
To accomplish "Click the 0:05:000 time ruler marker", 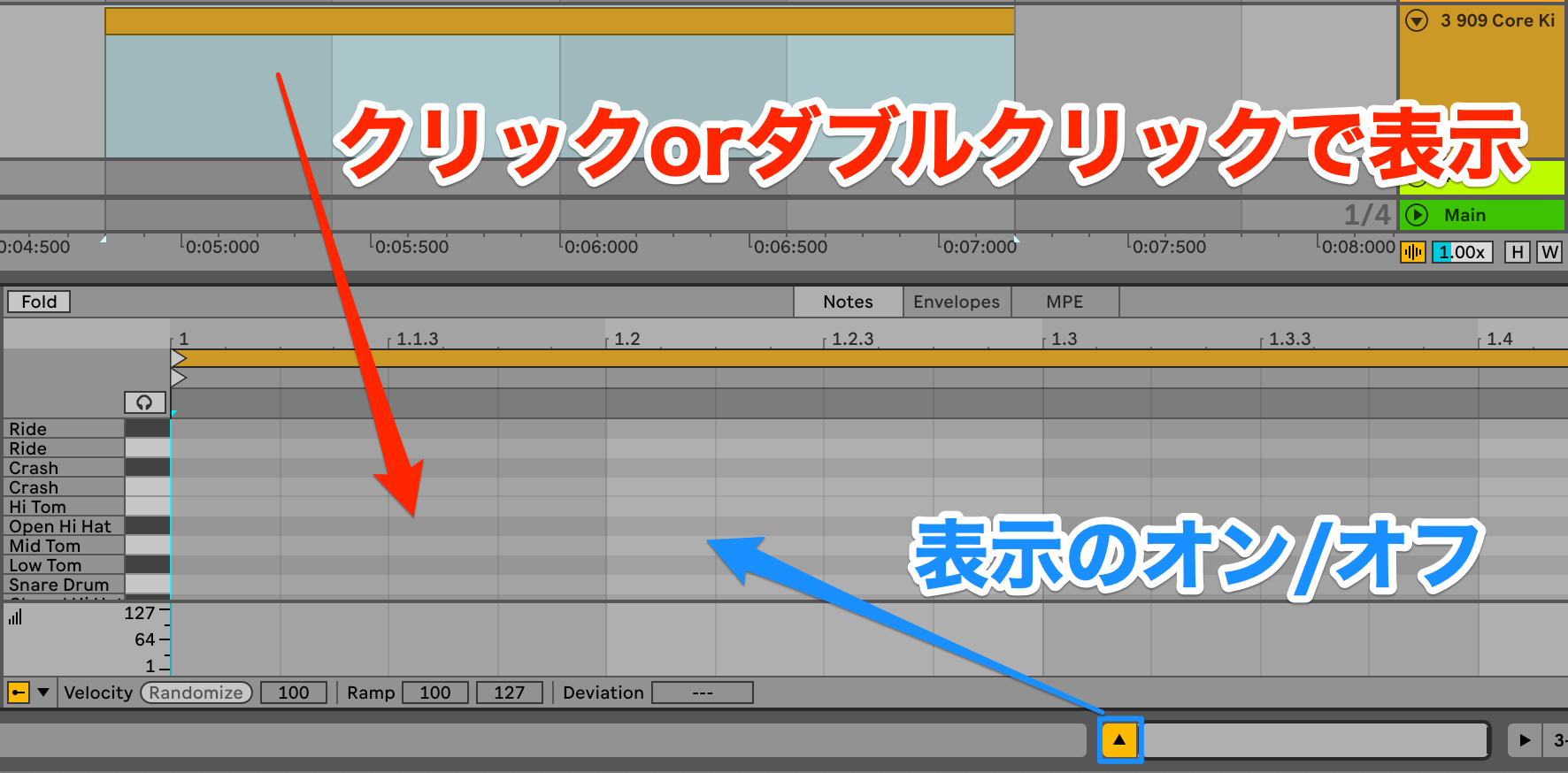I will [222, 247].
